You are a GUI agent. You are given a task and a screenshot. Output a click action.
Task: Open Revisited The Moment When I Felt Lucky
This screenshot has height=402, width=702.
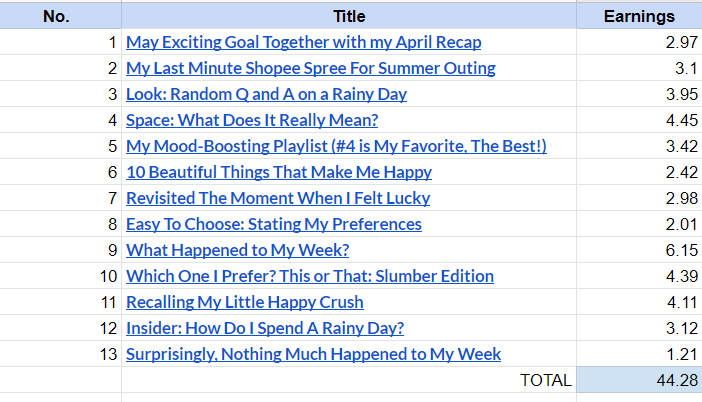278,198
